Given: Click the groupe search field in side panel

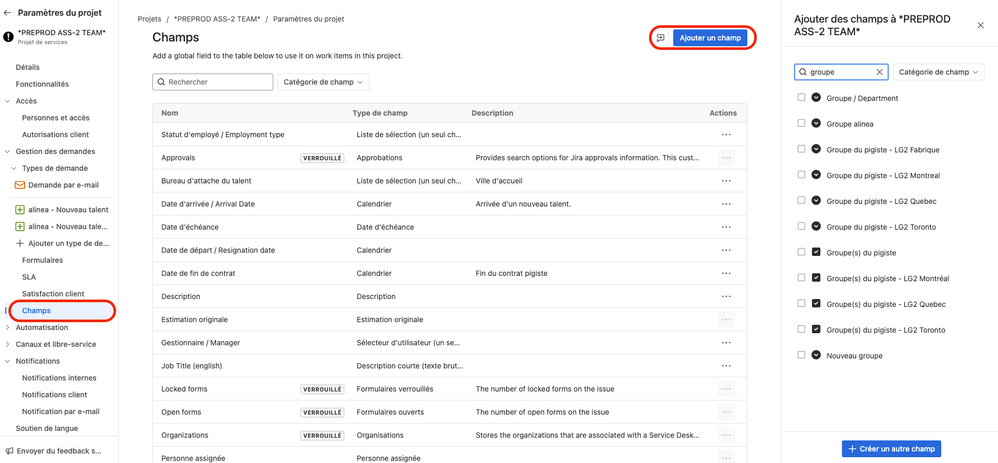Looking at the screenshot, I should pyautogui.click(x=841, y=73).
